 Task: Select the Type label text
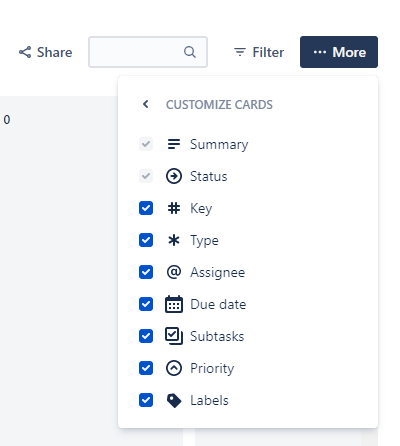click(x=204, y=241)
